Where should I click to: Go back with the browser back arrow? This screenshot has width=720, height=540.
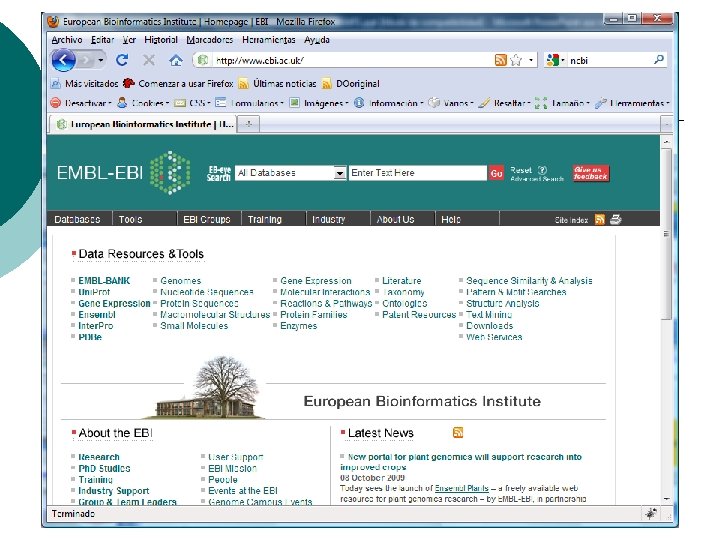[x=64, y=60]
